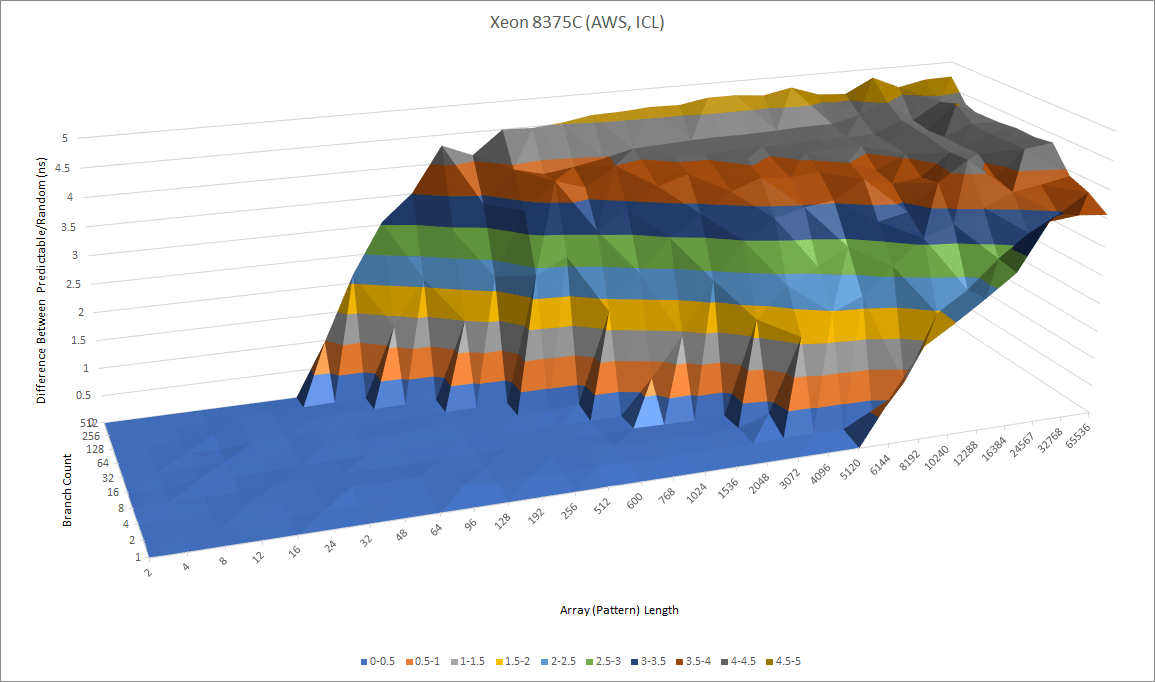Click the yellow 1.5-2 legend swatch

click(x=499, y=661)
